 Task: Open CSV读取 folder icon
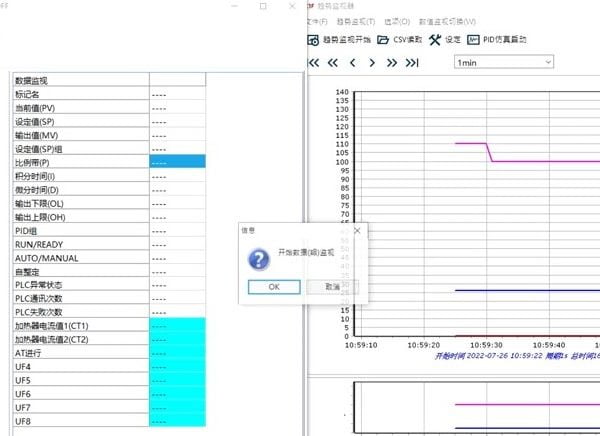(x=383, y=40)
